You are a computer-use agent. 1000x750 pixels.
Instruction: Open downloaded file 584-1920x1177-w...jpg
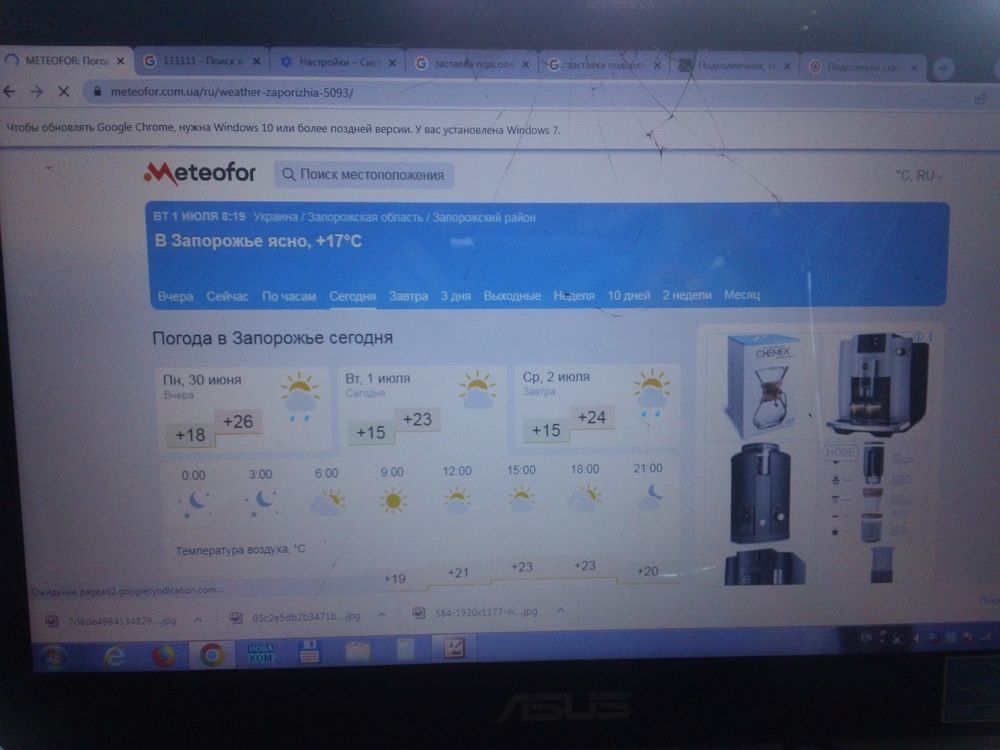(x=477, y=612)
